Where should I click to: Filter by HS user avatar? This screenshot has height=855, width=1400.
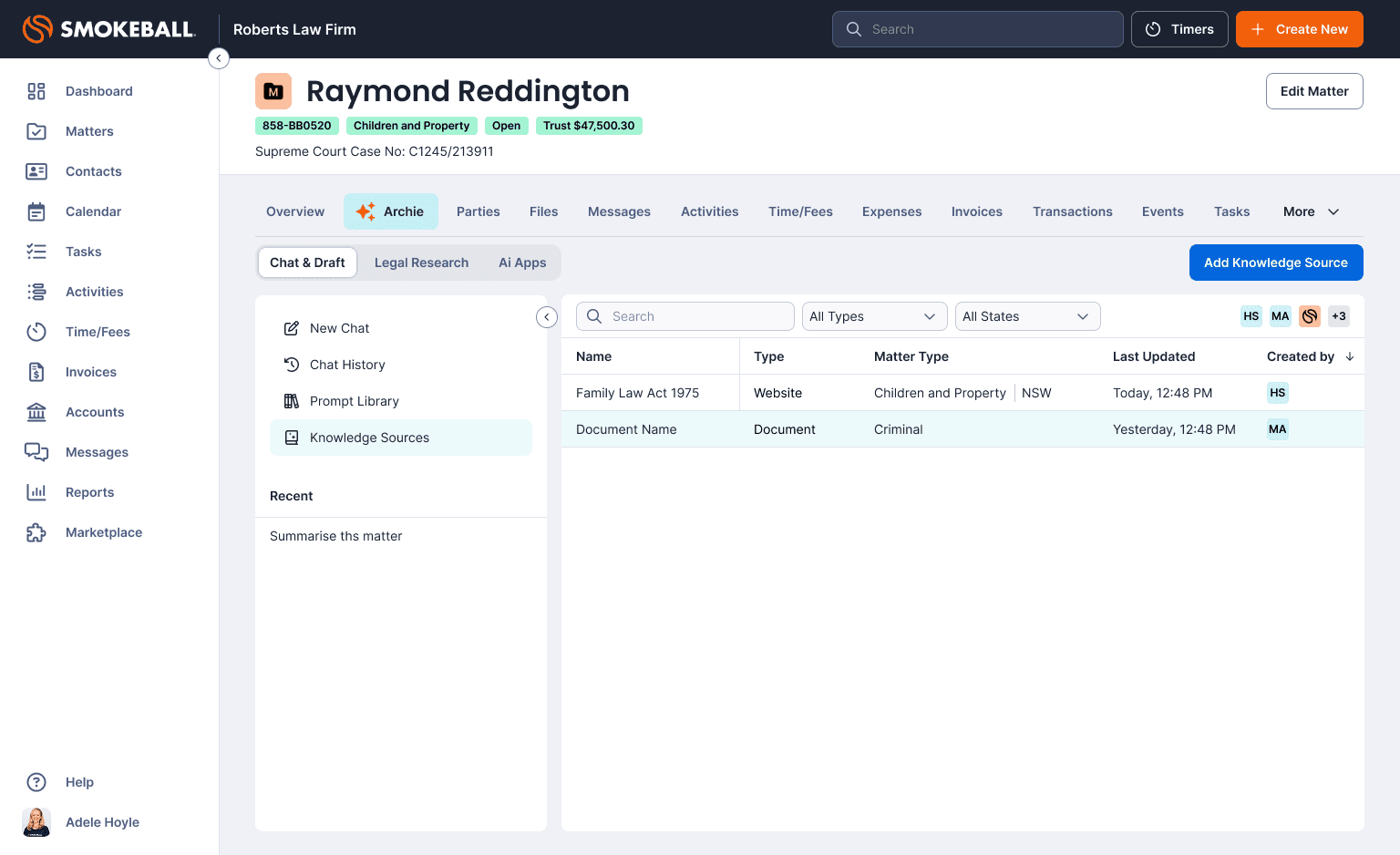coord(1251,316)
